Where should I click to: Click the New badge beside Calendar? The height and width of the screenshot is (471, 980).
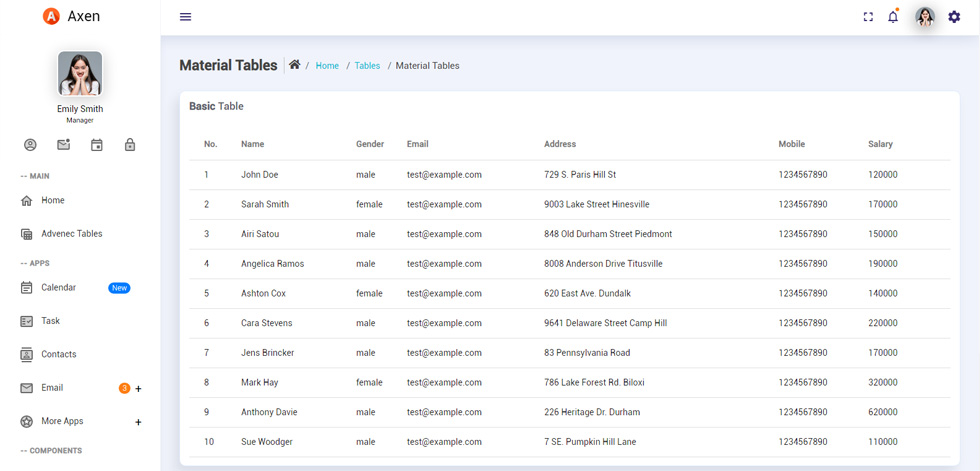click(119, 288)
